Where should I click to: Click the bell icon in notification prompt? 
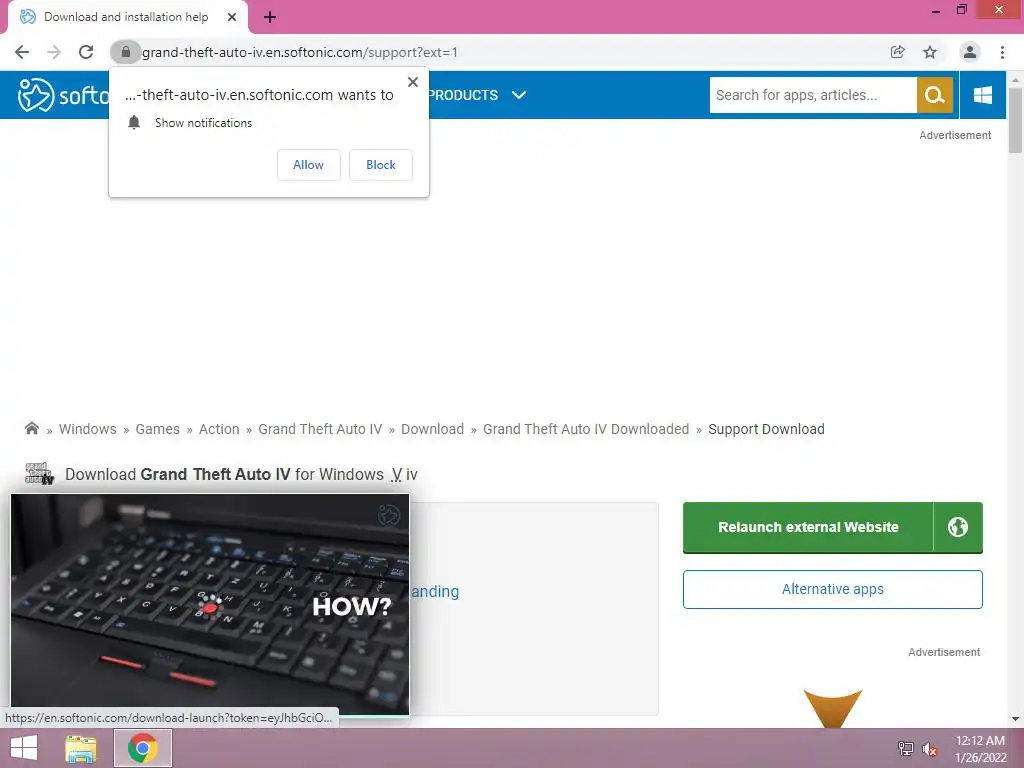[134, 123]
